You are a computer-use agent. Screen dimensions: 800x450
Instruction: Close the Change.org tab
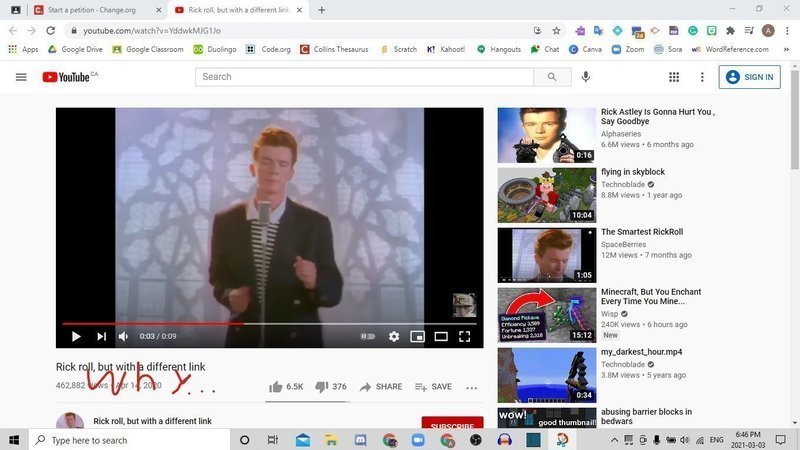pyautogui.click(x=158, y=10)
